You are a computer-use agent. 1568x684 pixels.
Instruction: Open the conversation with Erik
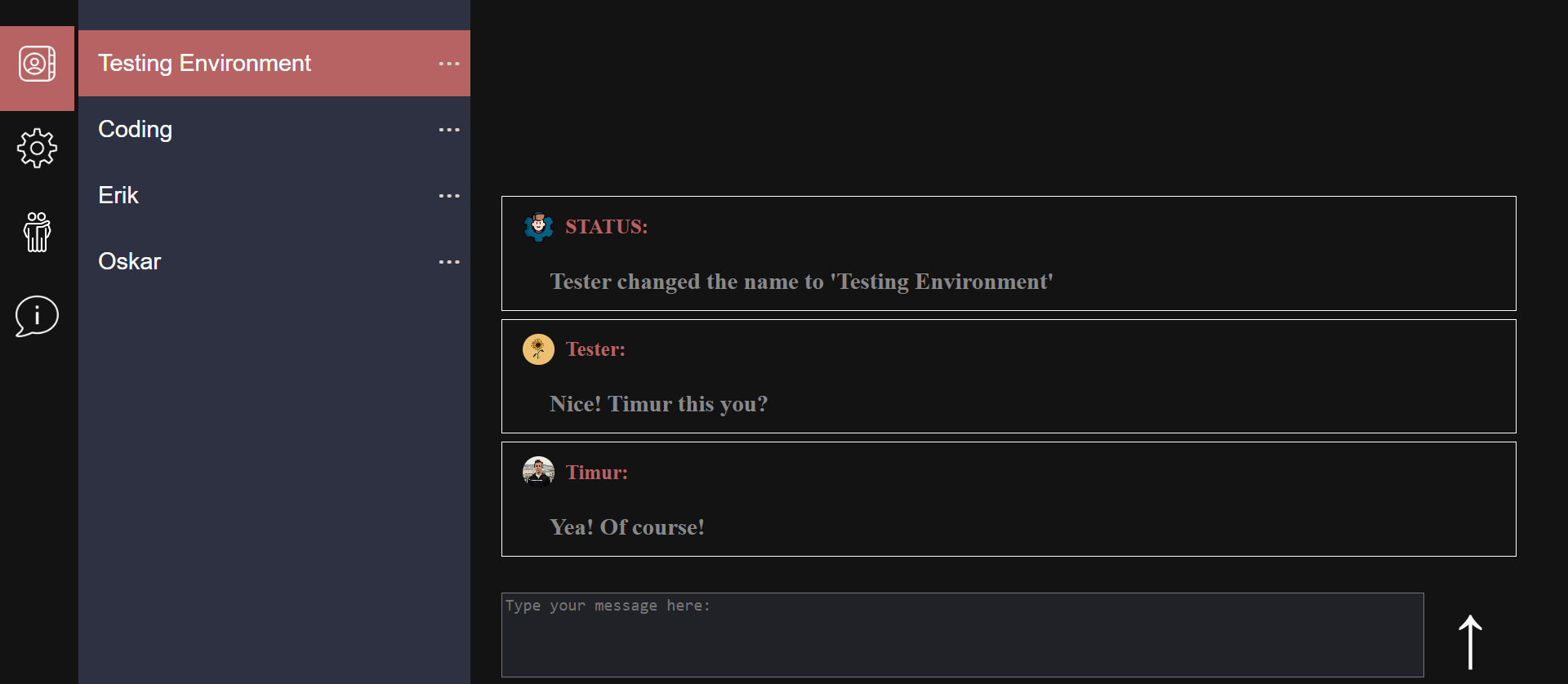pyautogui.click(x=118, y=196)
